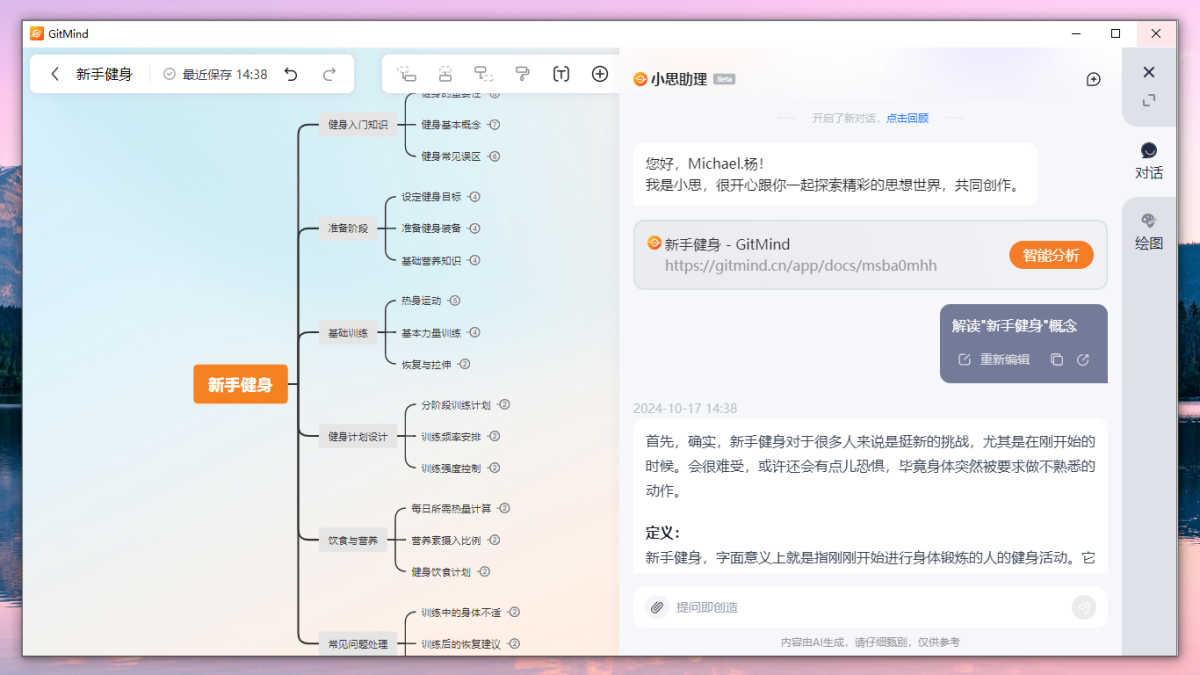The image size is (1200, 675).
Task: Select the 新手健身 central node
Action: (x=240, y=385)
